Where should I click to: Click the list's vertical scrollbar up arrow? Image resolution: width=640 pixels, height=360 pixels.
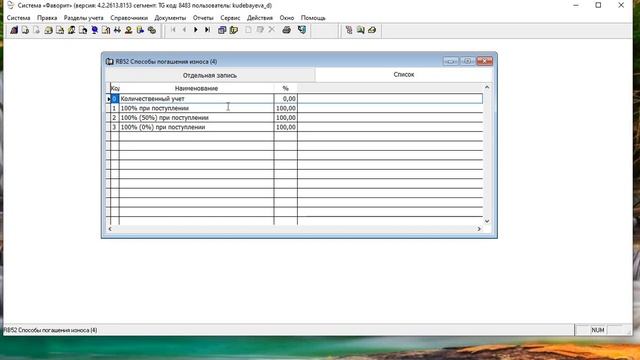[x=487, y=87]
